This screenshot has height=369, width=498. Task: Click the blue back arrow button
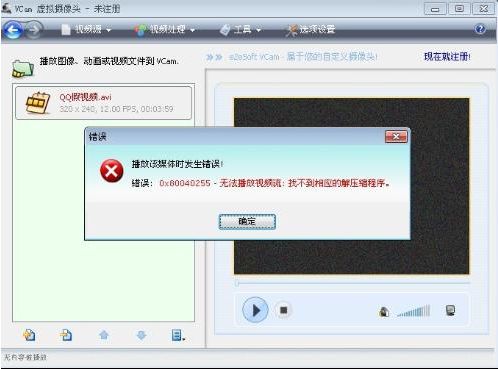click(13, 30)
